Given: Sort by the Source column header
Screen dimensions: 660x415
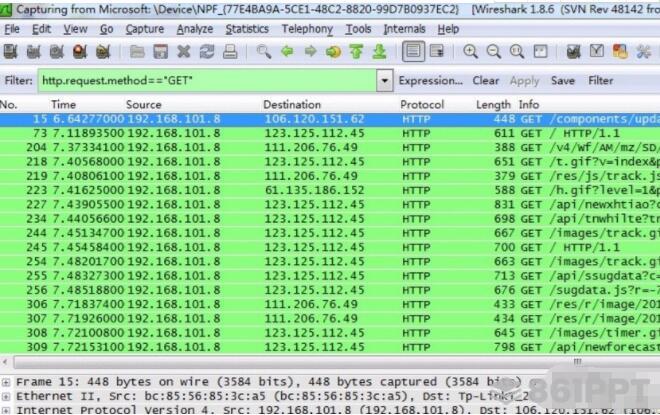Looking at the screenshot, I should click(x=144, y=104).
